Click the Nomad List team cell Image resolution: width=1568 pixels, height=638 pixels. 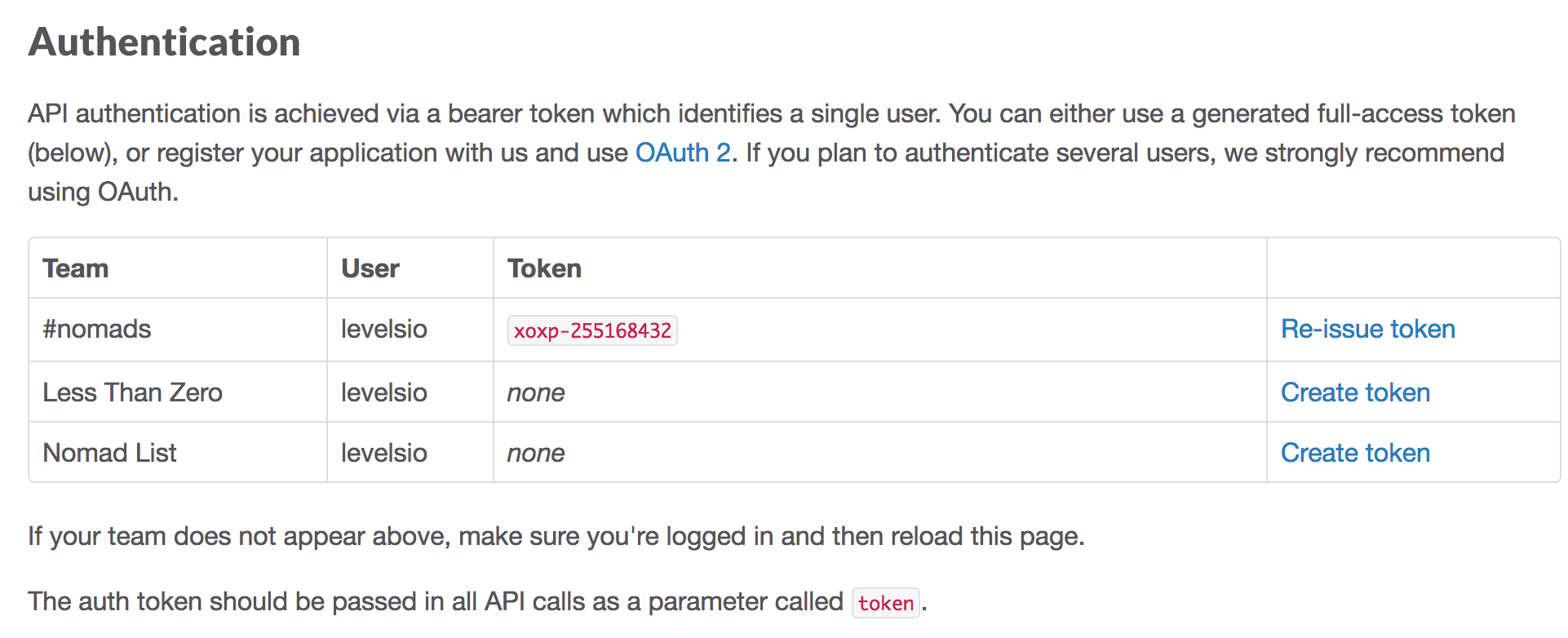(109, 453)
